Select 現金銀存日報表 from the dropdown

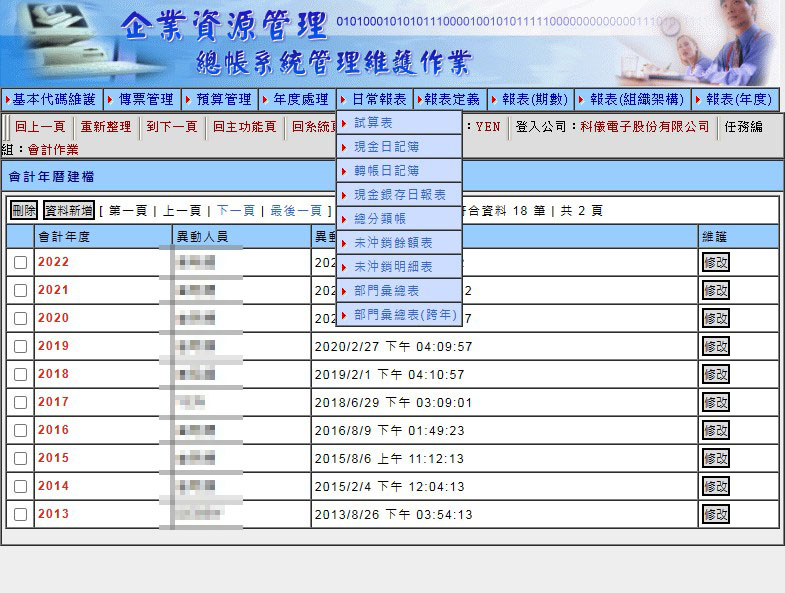[x=399, y=195]
